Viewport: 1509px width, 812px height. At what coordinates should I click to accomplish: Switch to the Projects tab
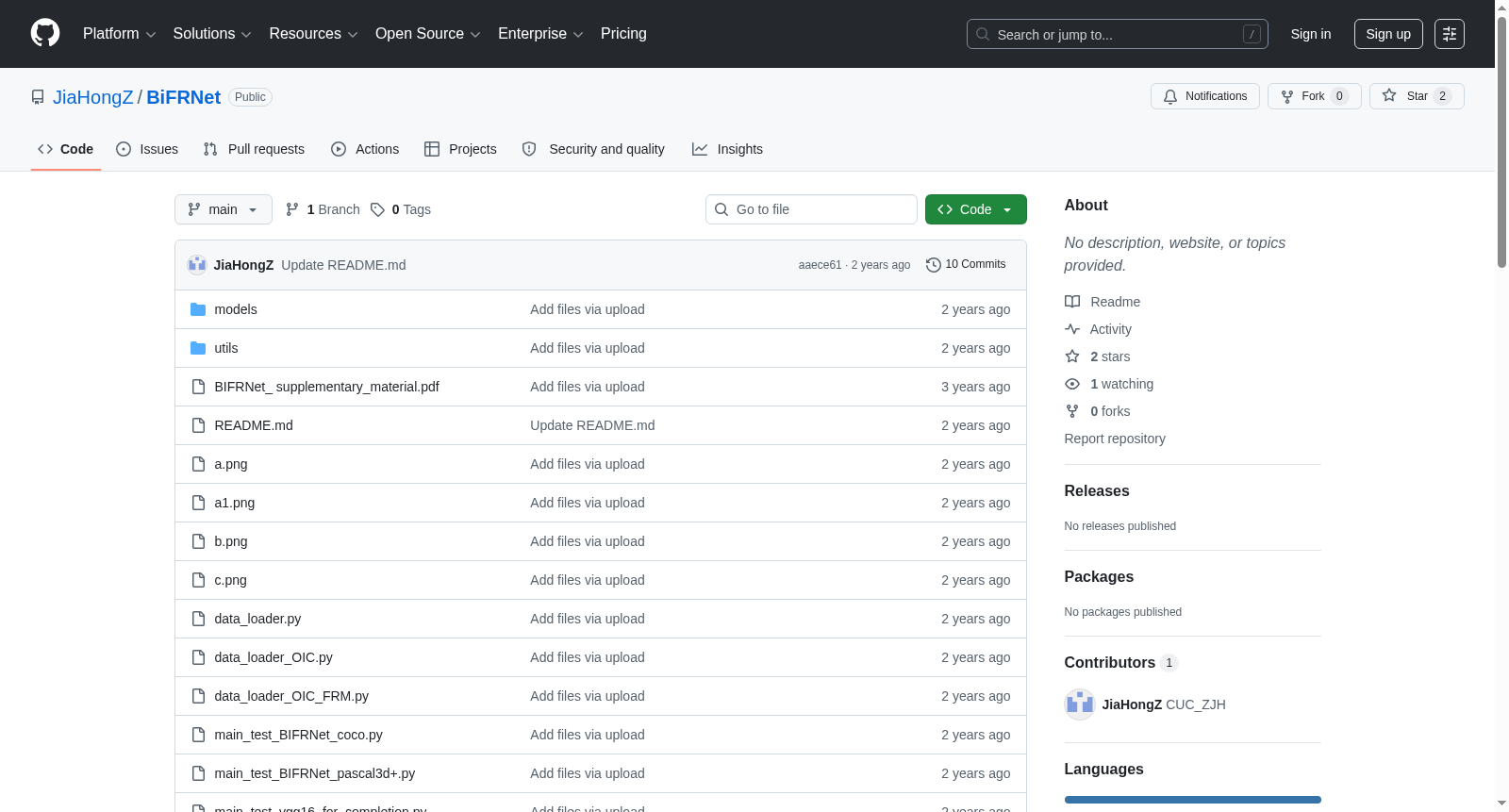[x=460, y=149]
